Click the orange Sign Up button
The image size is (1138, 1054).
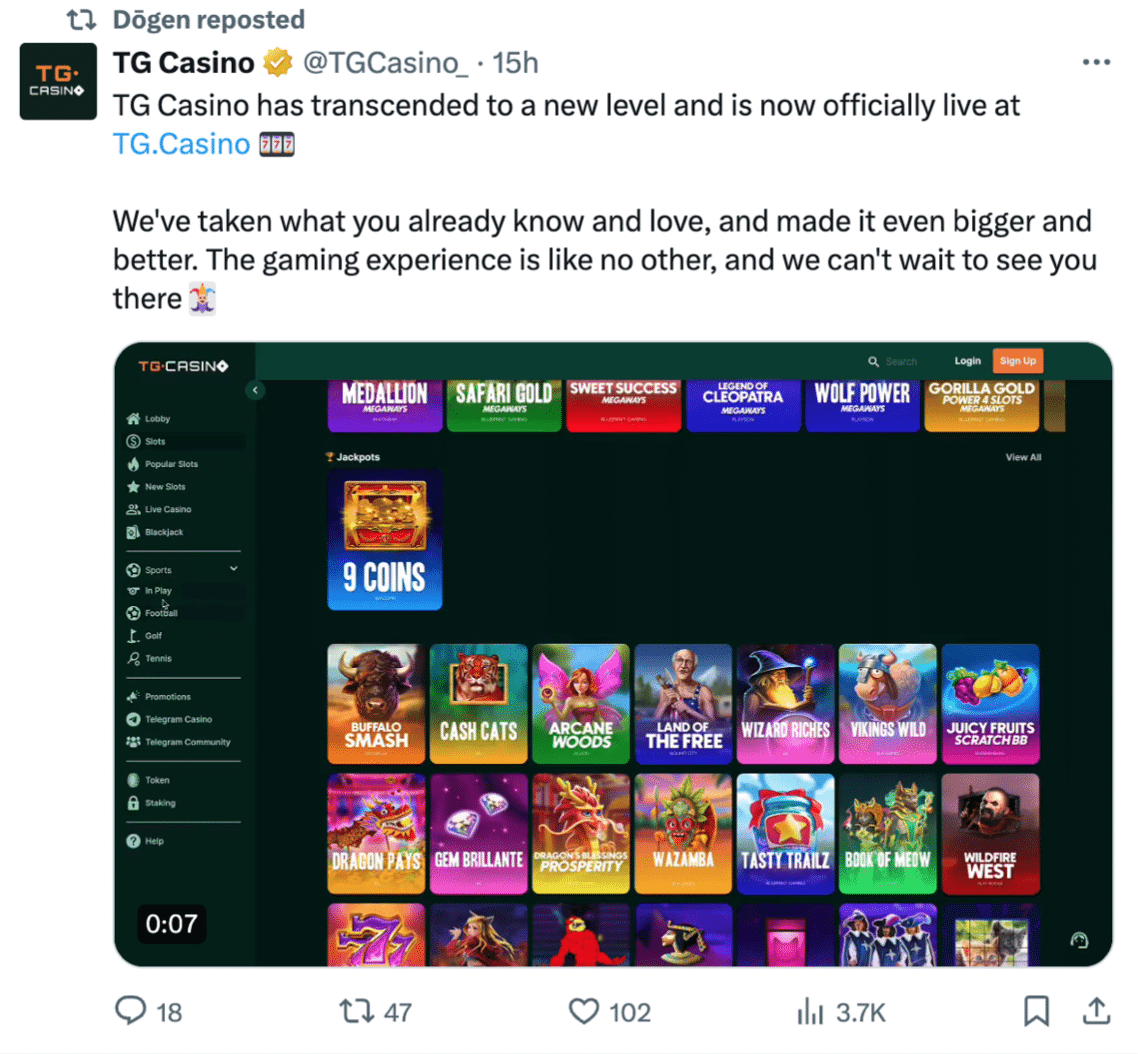[x=1018, y=361]
